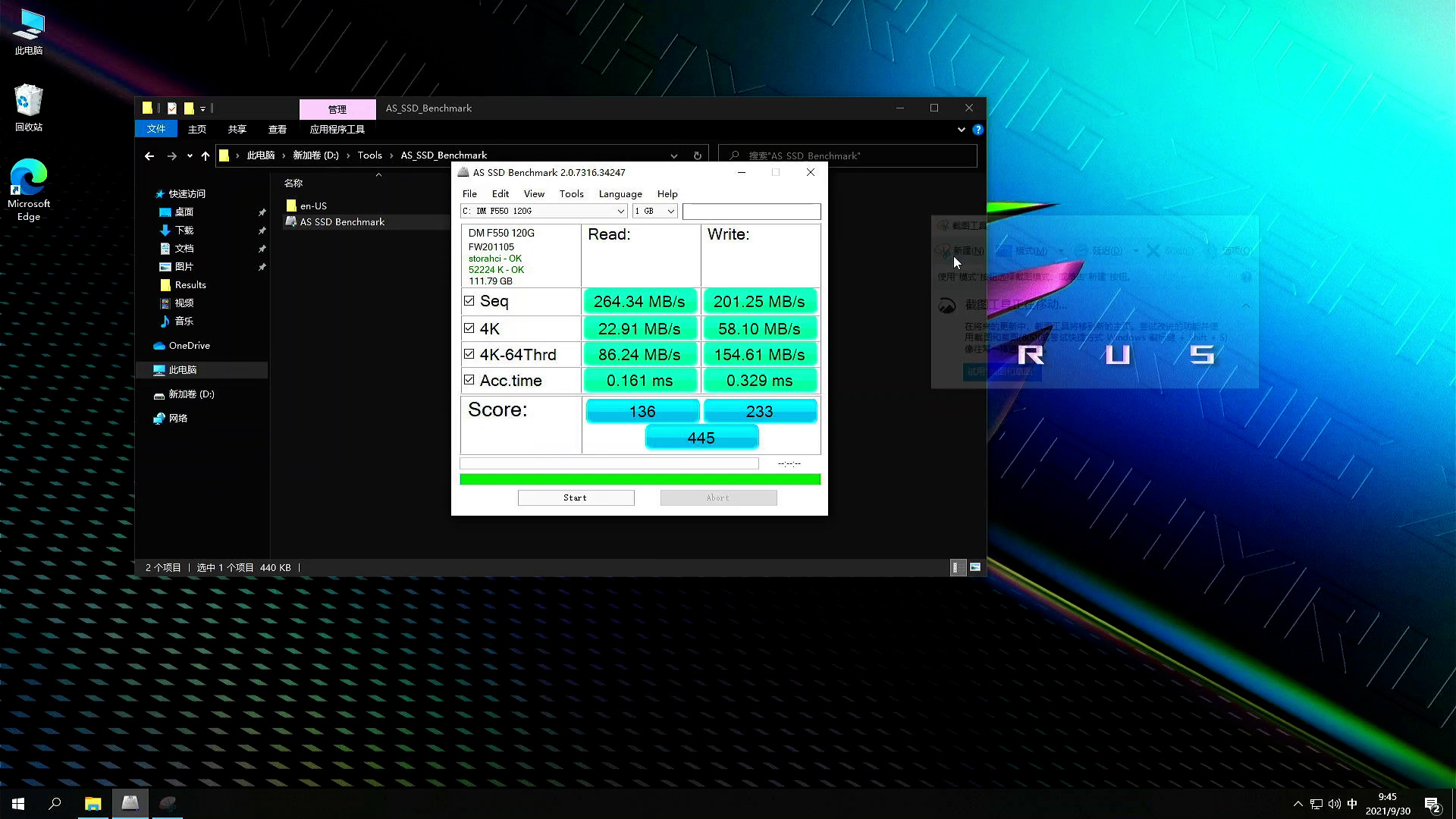The image size is (1456, 819).
Task: Toggle the 4K test checkbox
Action: coord(469,328)
